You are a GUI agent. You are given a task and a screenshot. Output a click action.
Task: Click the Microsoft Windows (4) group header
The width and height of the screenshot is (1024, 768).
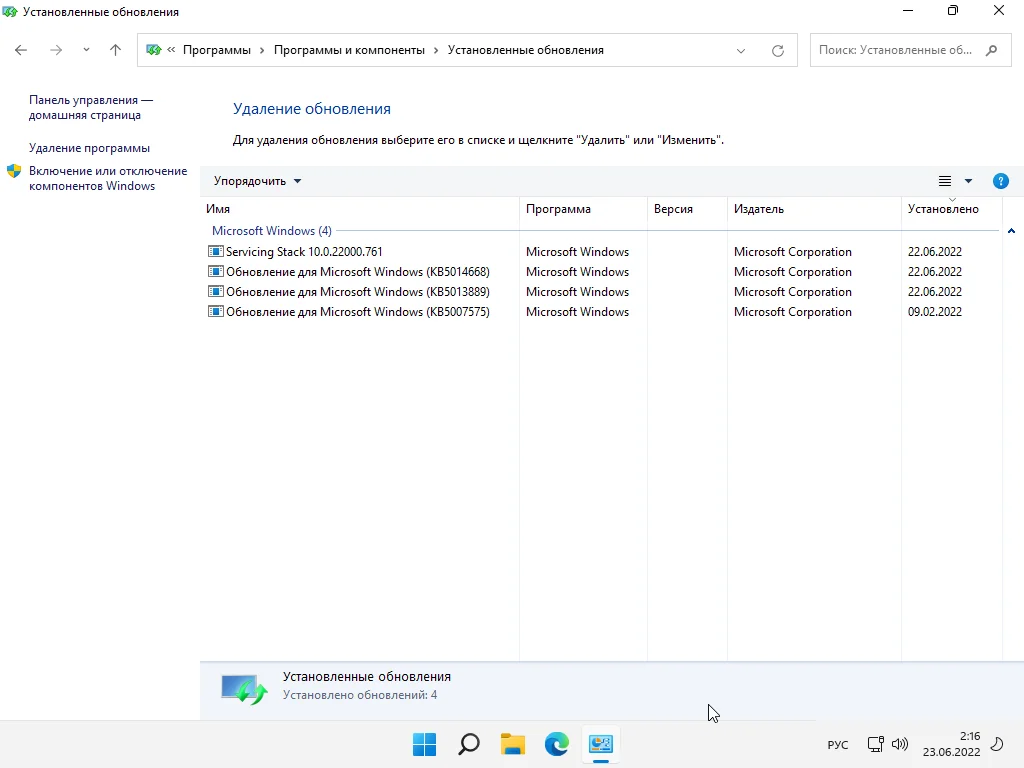coord(272,231)
